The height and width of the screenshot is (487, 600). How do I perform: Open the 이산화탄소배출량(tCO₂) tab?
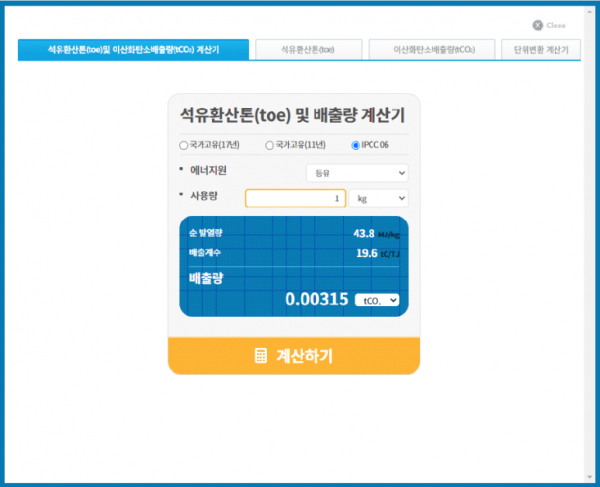pyautogui.click(x=431, y=49)
